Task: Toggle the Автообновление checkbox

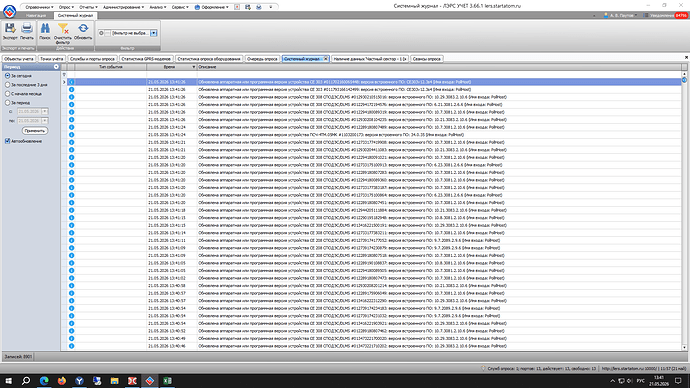Action: click(x=7, y=141)
